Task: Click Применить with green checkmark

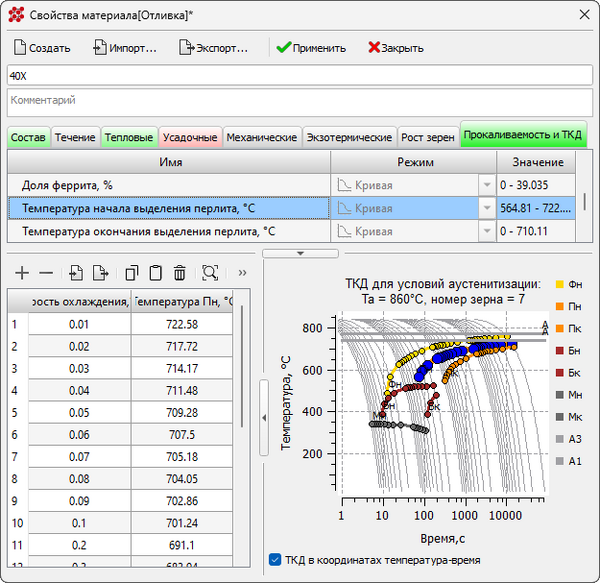Action: pyautogui.click(x=311, y=48)
